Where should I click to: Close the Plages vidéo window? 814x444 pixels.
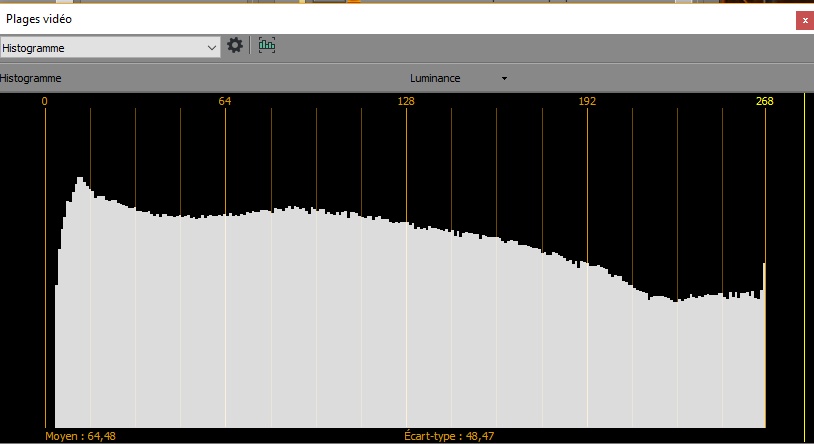[x=803, y=19]
